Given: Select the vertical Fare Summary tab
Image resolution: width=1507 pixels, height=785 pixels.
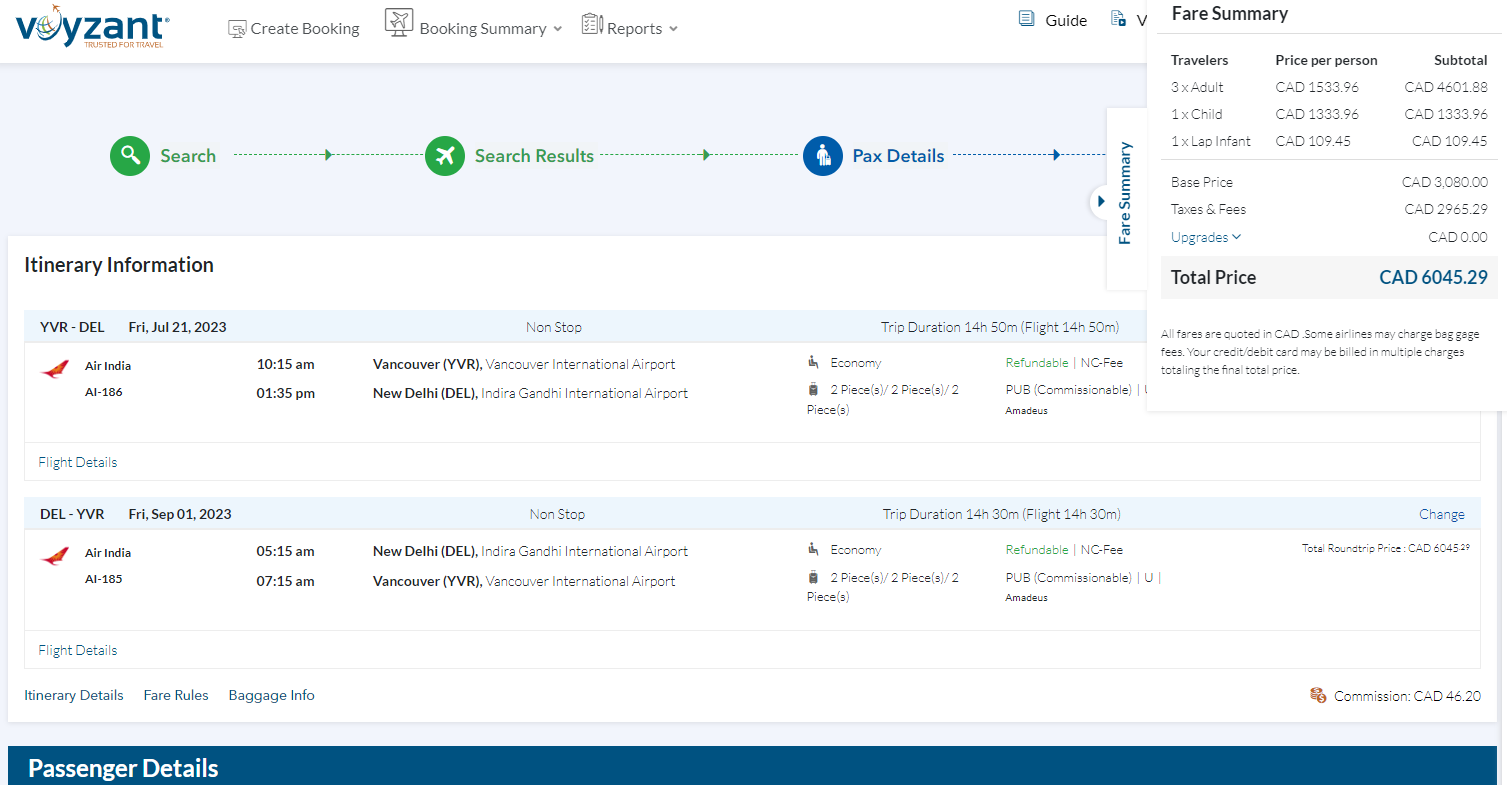Looking at the screenshot, I should (x=1125, y=193).
